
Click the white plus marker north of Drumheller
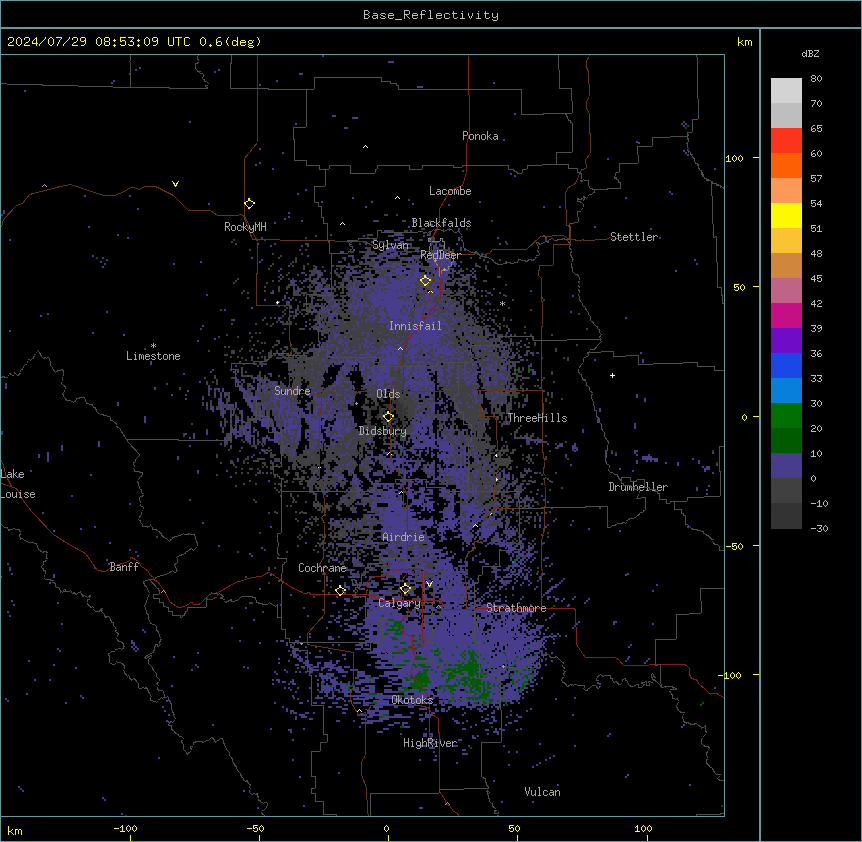pyautogui.click(x=612, y=375)
